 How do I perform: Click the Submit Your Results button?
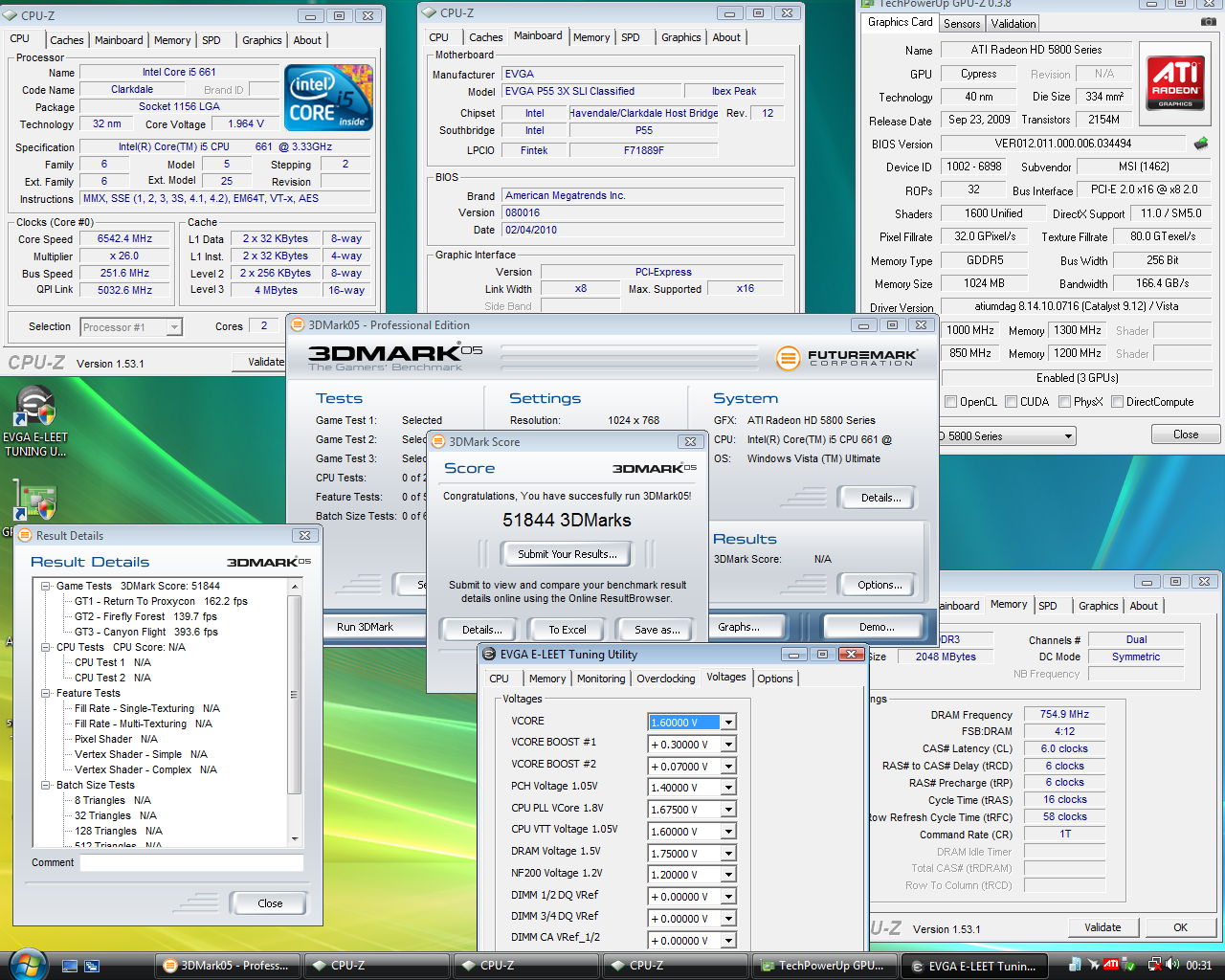567,554
